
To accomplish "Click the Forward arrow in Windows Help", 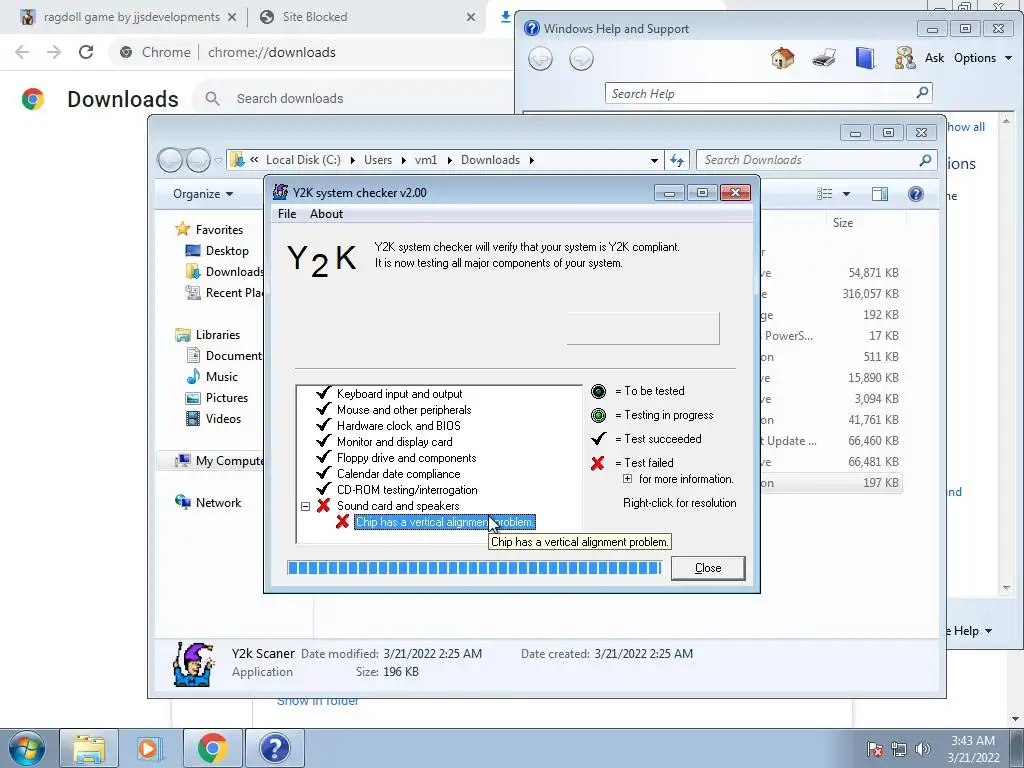I will click(581, 59).
